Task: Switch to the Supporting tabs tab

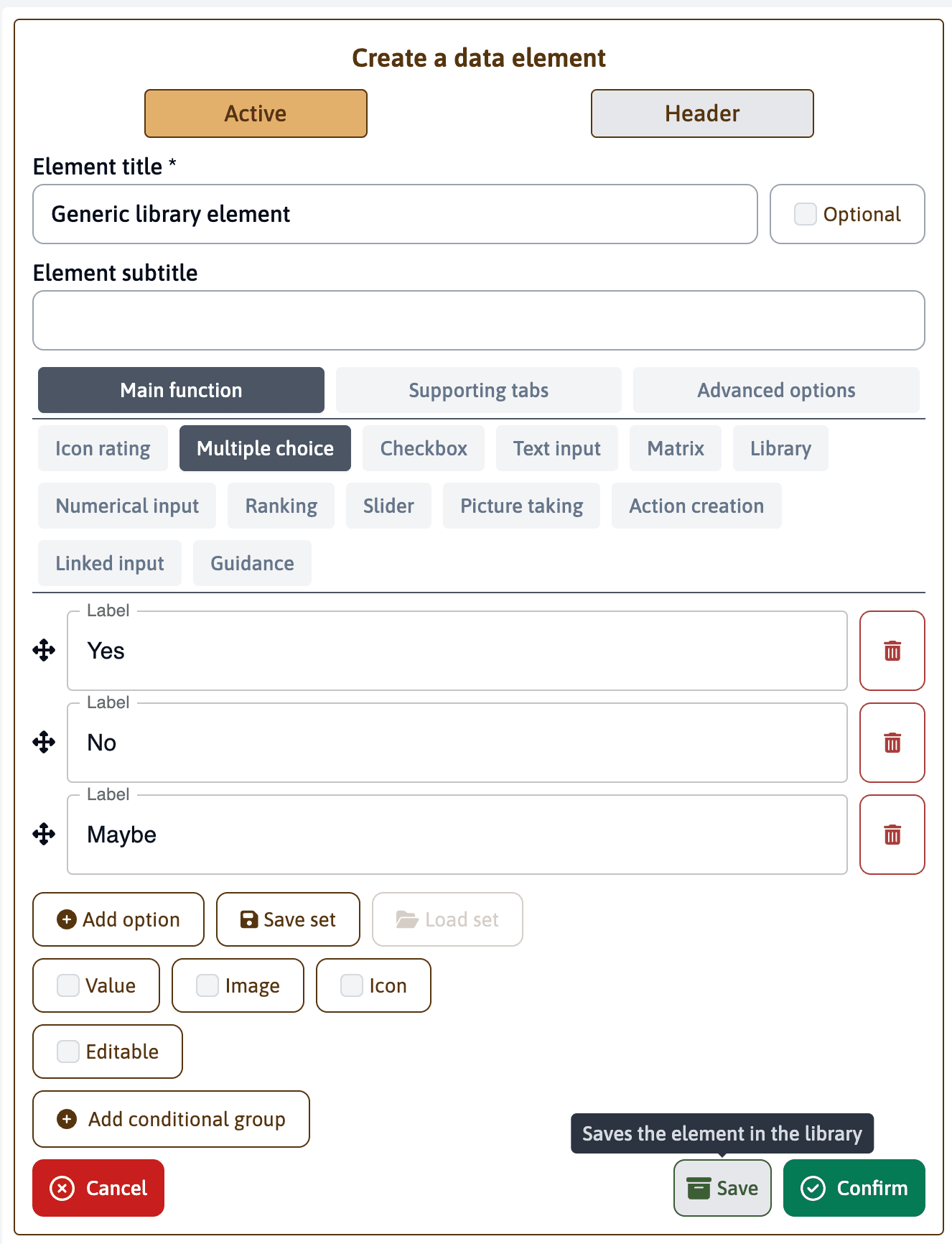Action: (478, 390)
